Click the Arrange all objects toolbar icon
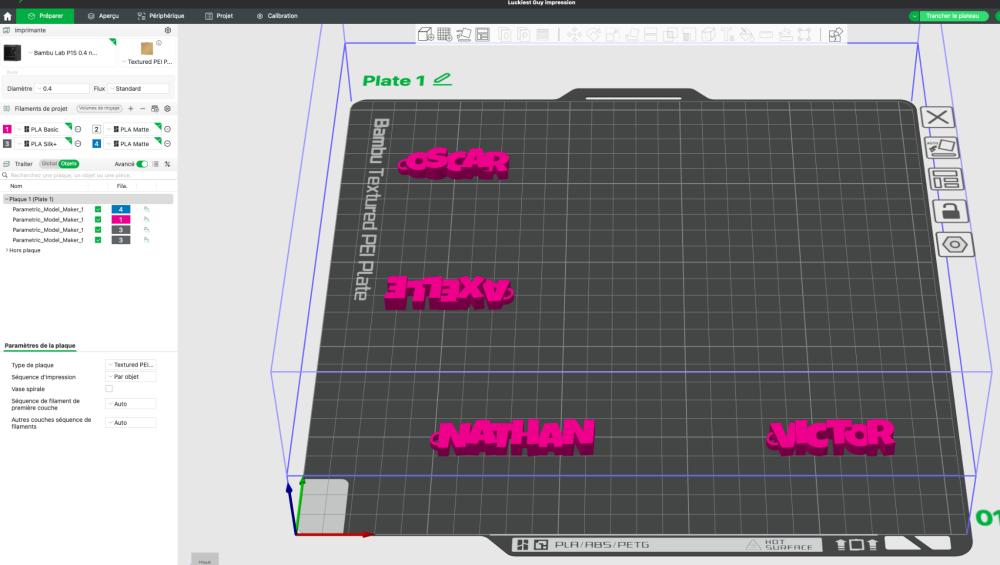The height and width of the screenshot is (565, 1000). click(x=483, y=34)
